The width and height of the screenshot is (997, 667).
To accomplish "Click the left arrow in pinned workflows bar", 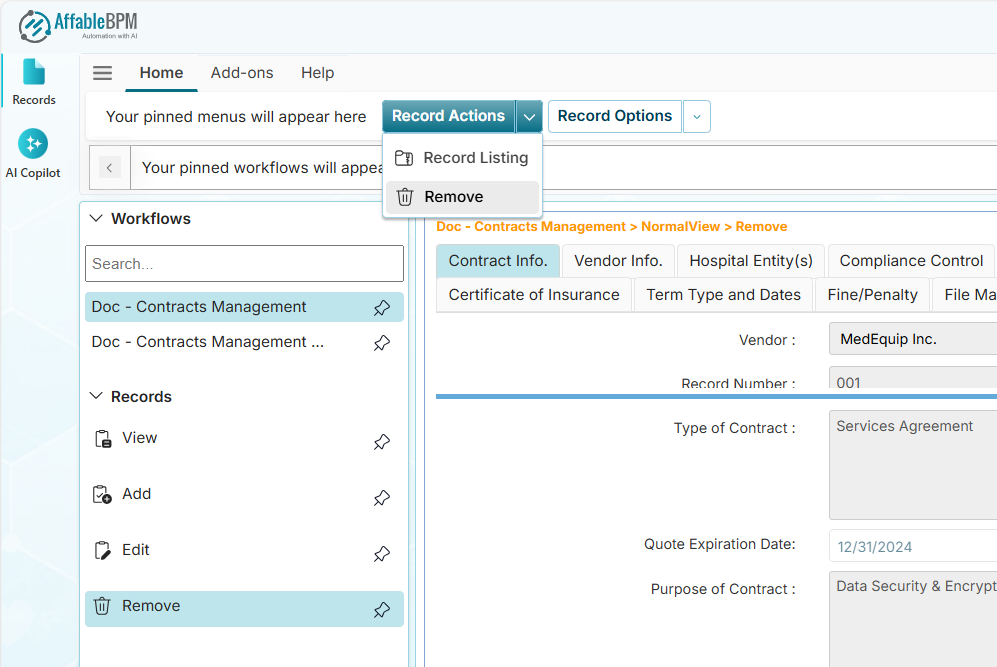I will (111, 168).
